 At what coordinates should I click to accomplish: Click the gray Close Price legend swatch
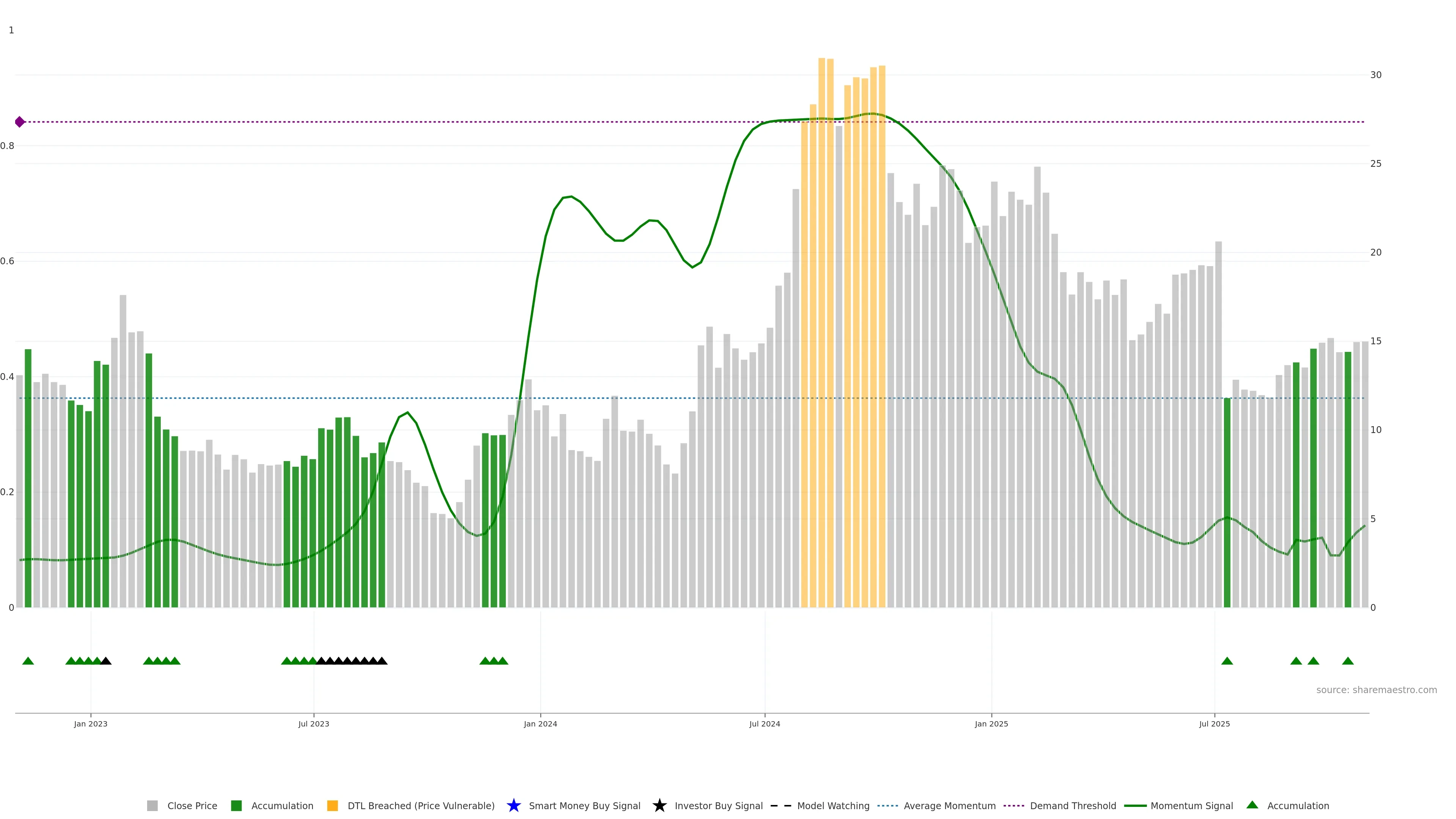[152, 805]
